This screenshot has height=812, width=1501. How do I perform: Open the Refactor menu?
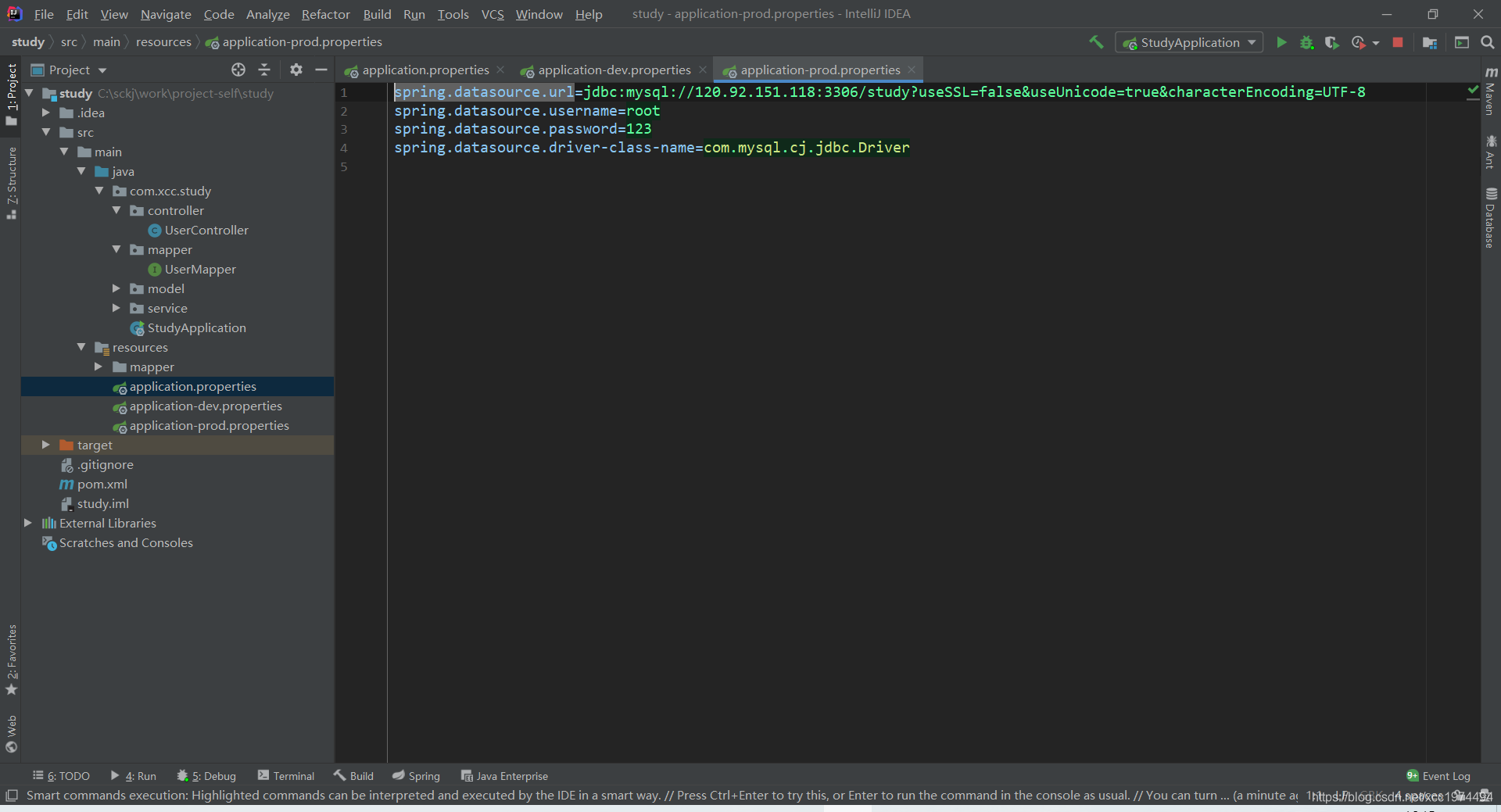pyautogui.click(x=326, y=14)
